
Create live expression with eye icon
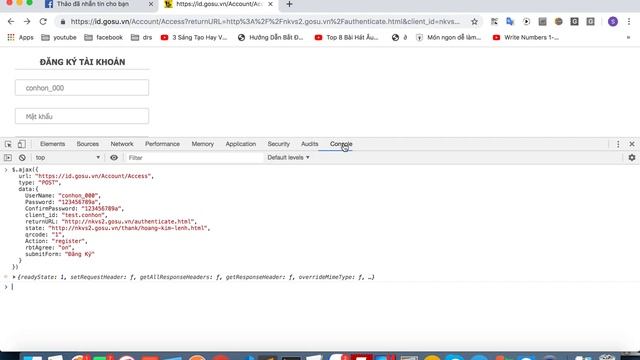click(114, 158)
